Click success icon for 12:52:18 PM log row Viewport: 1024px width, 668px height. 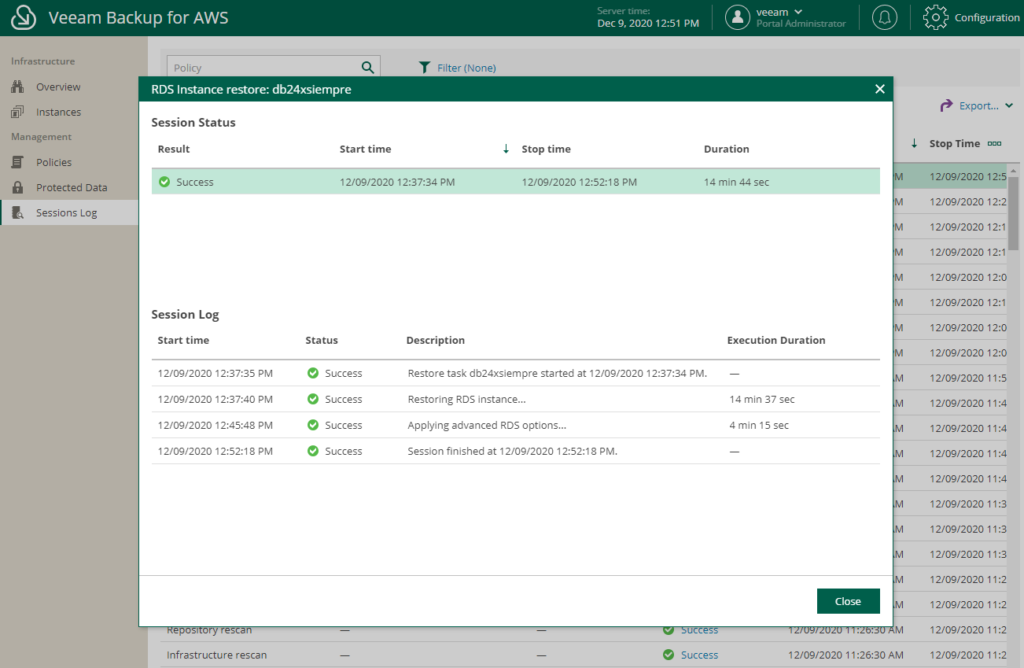[313, 451]
